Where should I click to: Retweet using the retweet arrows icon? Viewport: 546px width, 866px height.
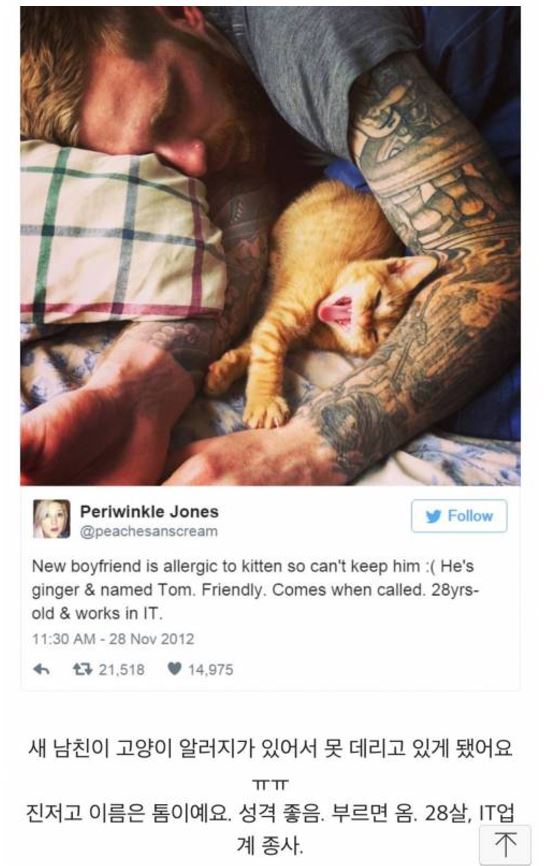(x=82, y=669)
